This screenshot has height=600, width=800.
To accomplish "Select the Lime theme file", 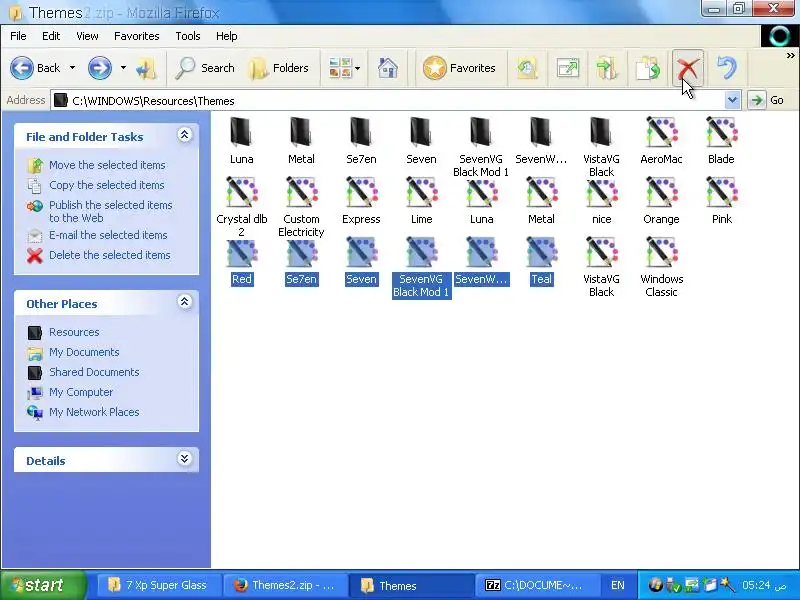I will pos(421,192).
